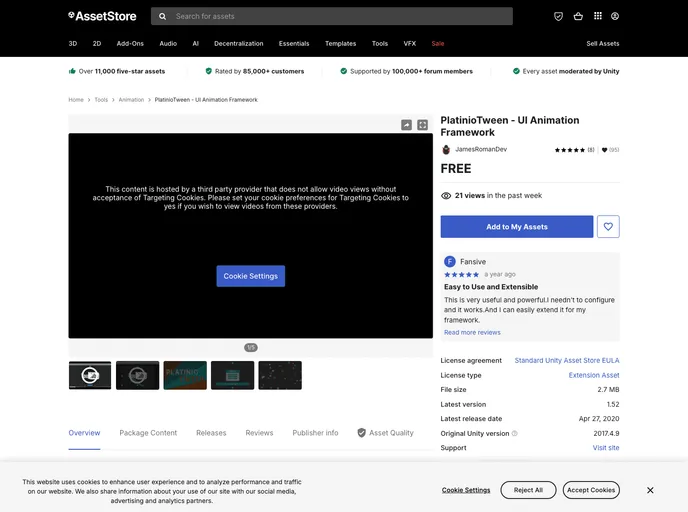This screenshot has width=688, height=512.
Task: Open the Essentials category menu
Action: click(294, 43)
